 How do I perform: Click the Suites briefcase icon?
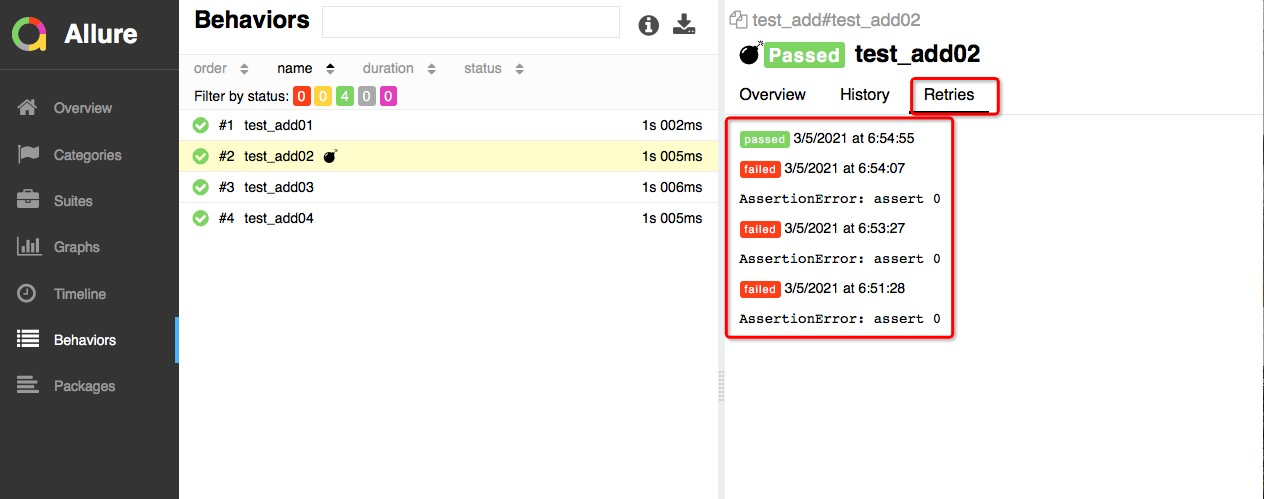28,200
